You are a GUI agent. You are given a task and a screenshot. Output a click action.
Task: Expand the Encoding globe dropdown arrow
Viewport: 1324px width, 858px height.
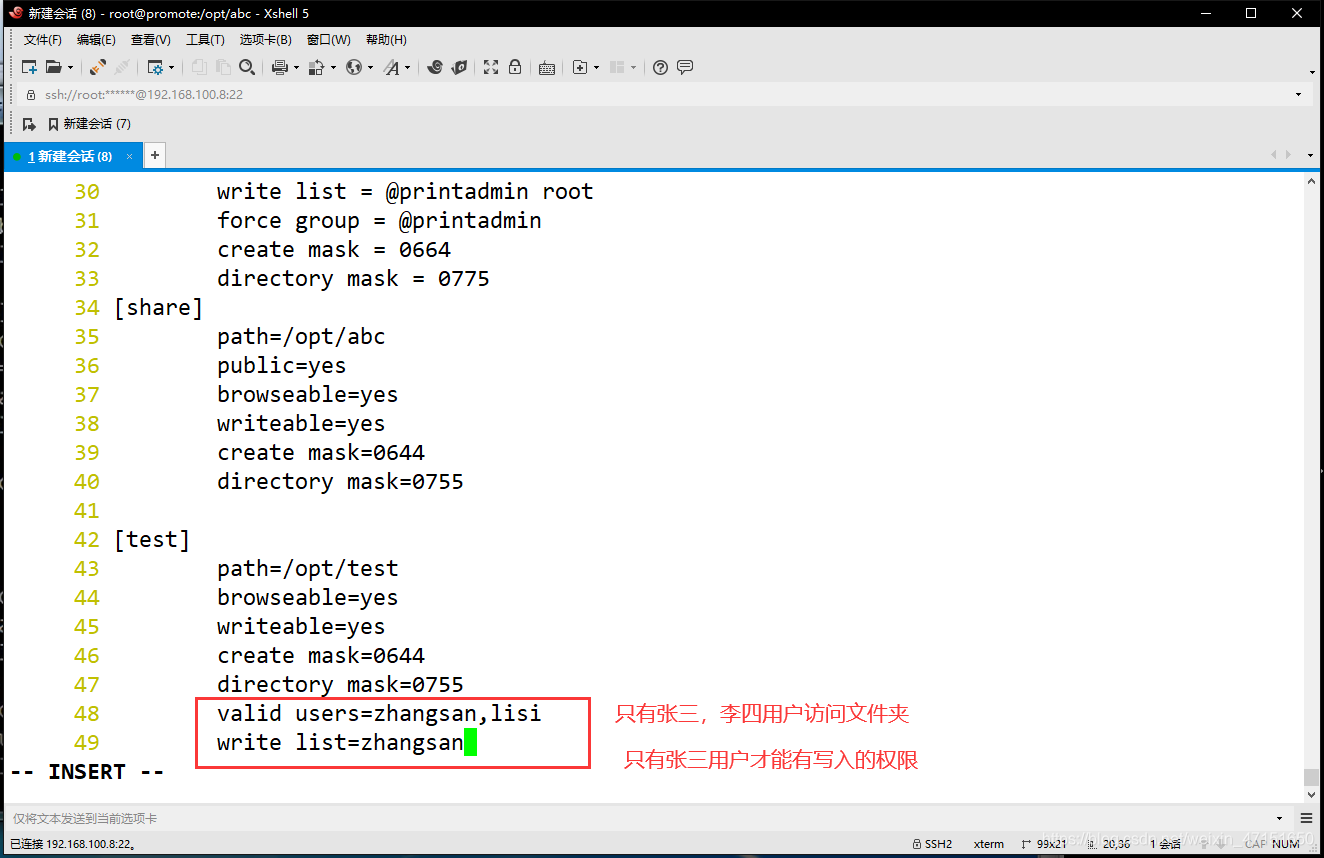pos(370,68)
